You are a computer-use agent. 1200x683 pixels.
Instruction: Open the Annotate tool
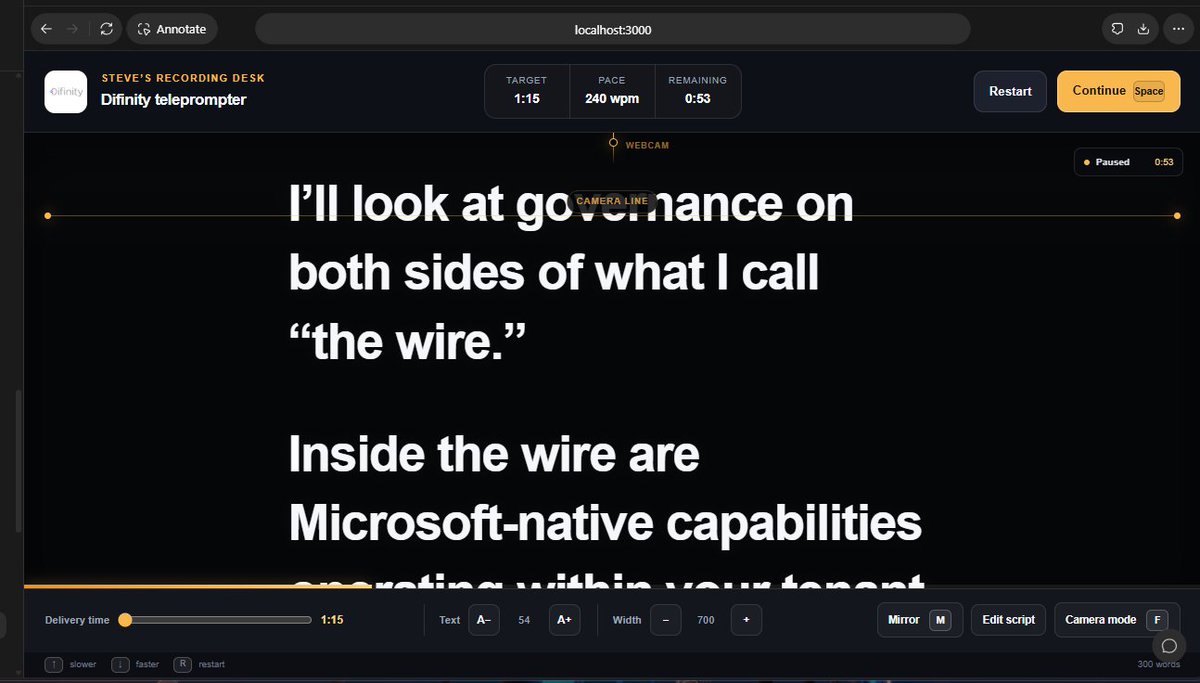[x=172, y=29]
